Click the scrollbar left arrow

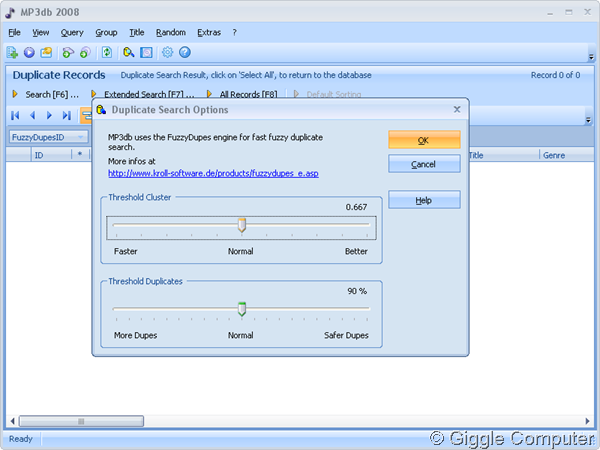(12, 421)
